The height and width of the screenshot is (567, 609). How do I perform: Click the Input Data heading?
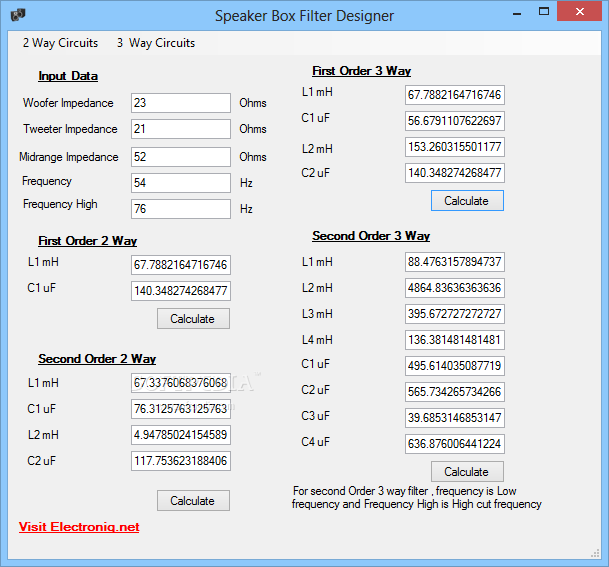click(x=68, y=76)
